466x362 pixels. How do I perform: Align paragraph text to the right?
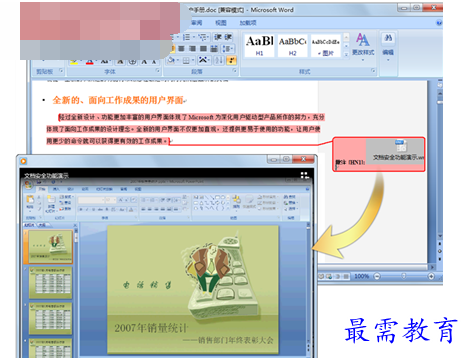(192, 49)
